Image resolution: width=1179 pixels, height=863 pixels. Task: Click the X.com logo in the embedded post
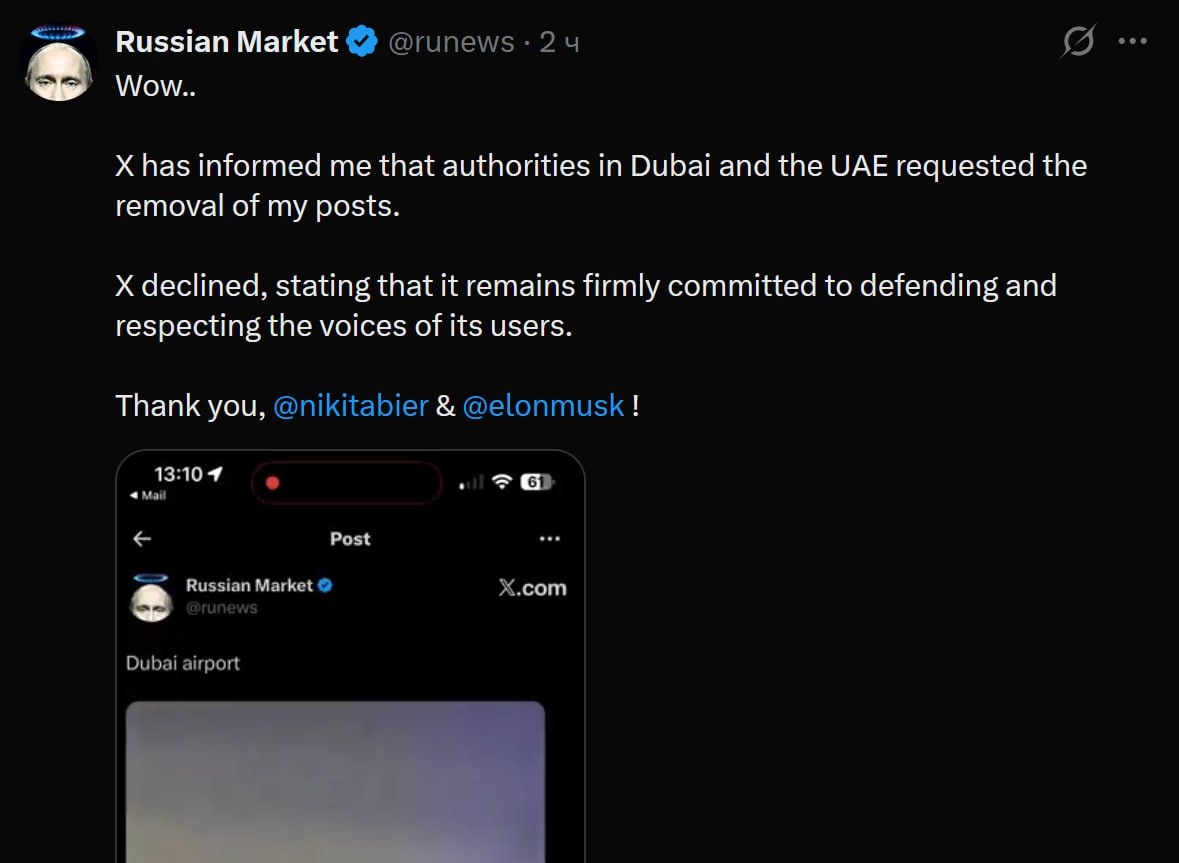(532, 588)
